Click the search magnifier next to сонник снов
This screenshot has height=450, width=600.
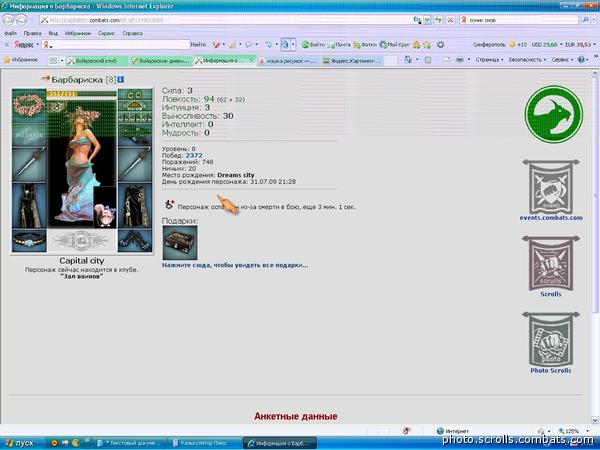(x=585, y=20)
